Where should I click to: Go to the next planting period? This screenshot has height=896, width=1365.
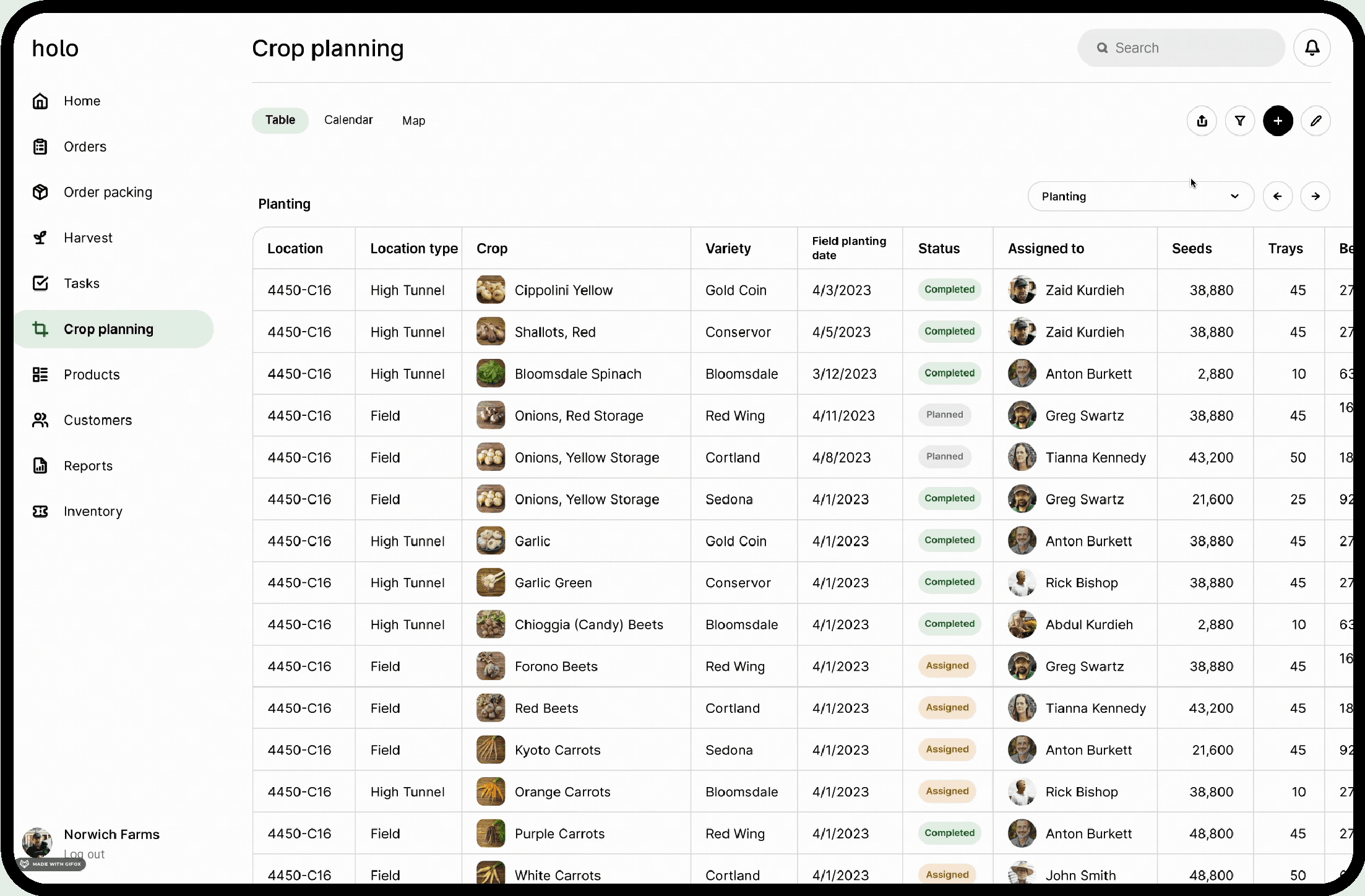(x=1316, y=196)
